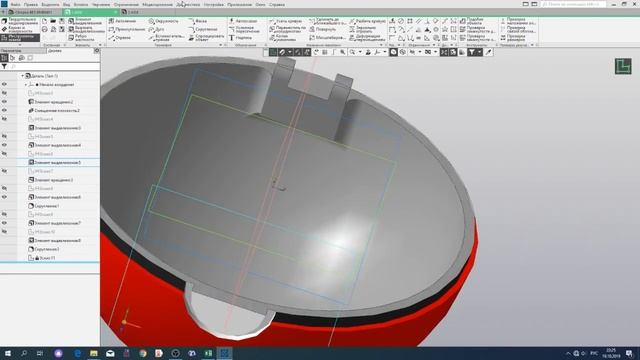The image size is (640, 360).
Task: Activate the Твердотельное моделирование toolbar set
Action: click(x=20, y=21)
